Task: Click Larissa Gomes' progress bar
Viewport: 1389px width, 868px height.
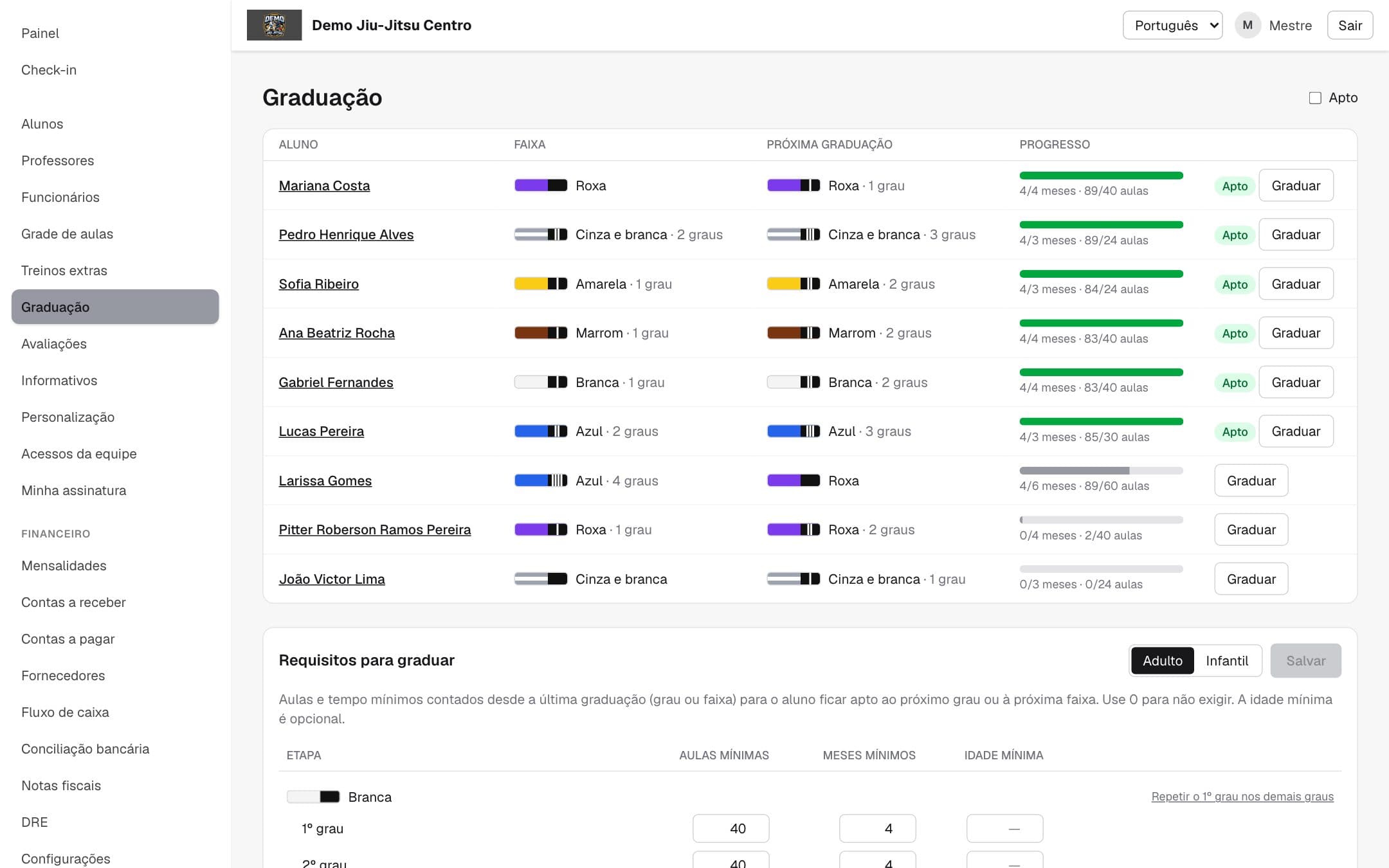Action: (1101, 471)
